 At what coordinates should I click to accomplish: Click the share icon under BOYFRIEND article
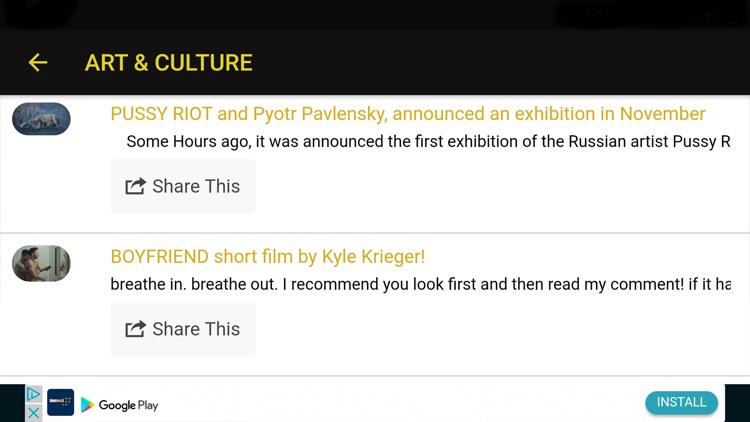click(x=135, y=329)
